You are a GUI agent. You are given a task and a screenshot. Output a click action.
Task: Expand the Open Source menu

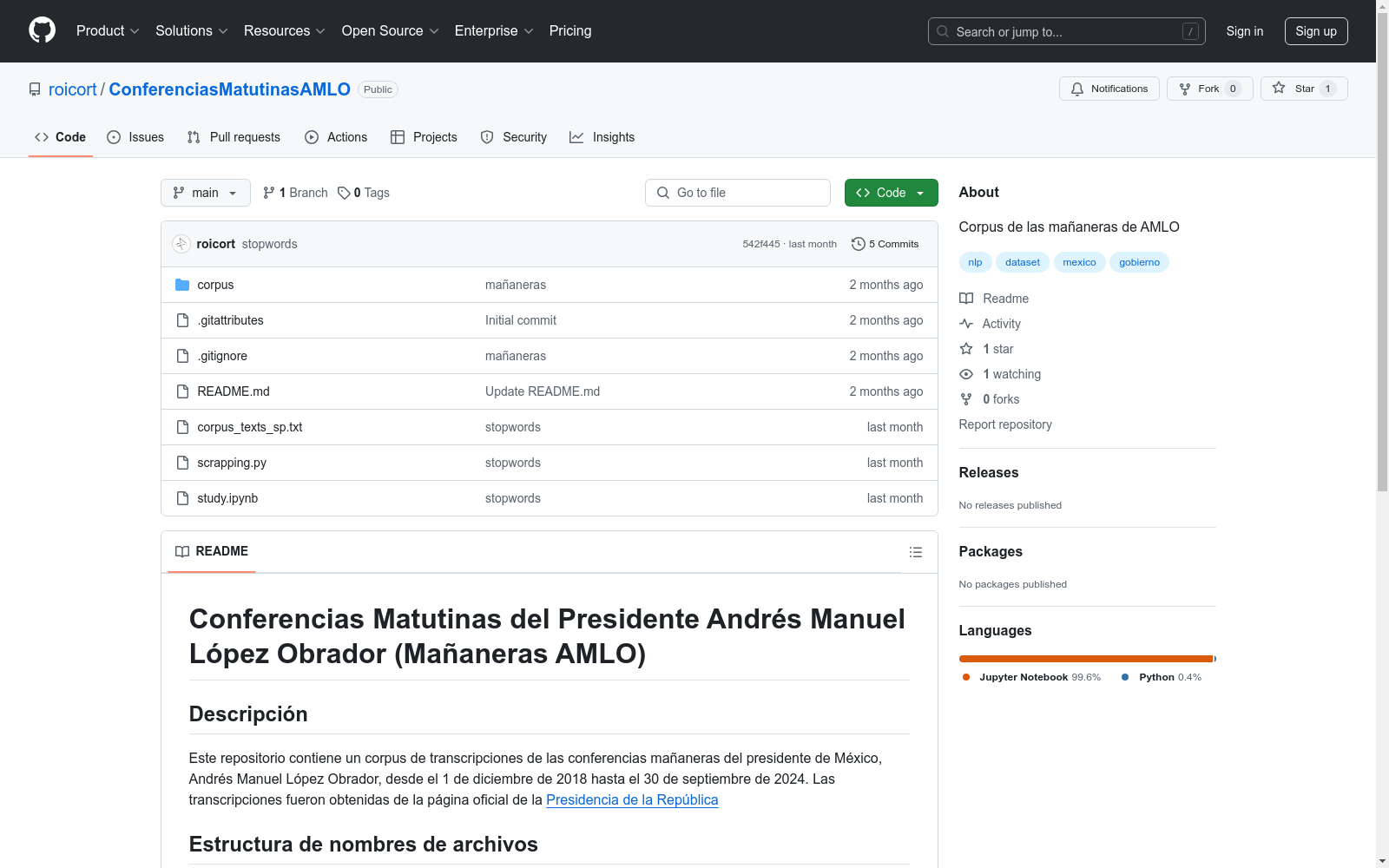[390, 30]
